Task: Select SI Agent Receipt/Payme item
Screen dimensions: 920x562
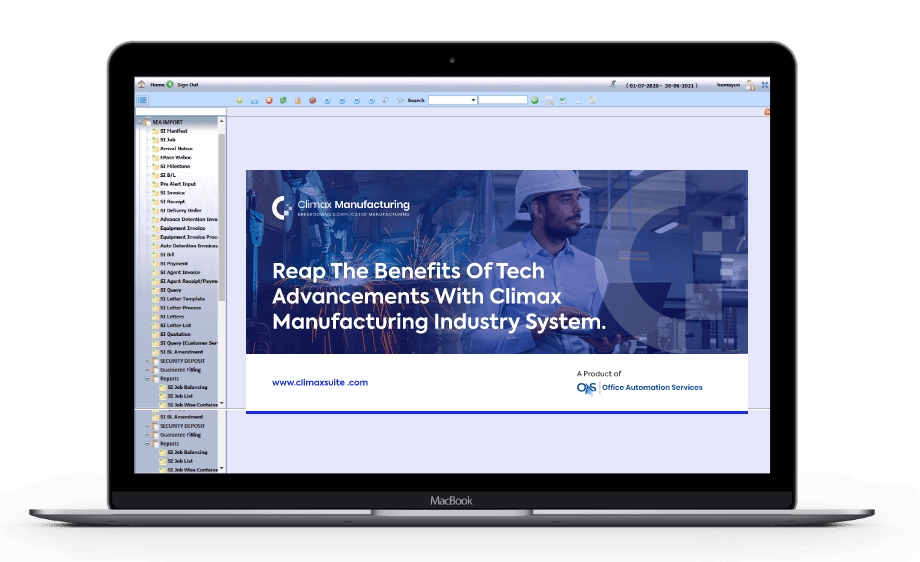Action: (x=189, y=281)
